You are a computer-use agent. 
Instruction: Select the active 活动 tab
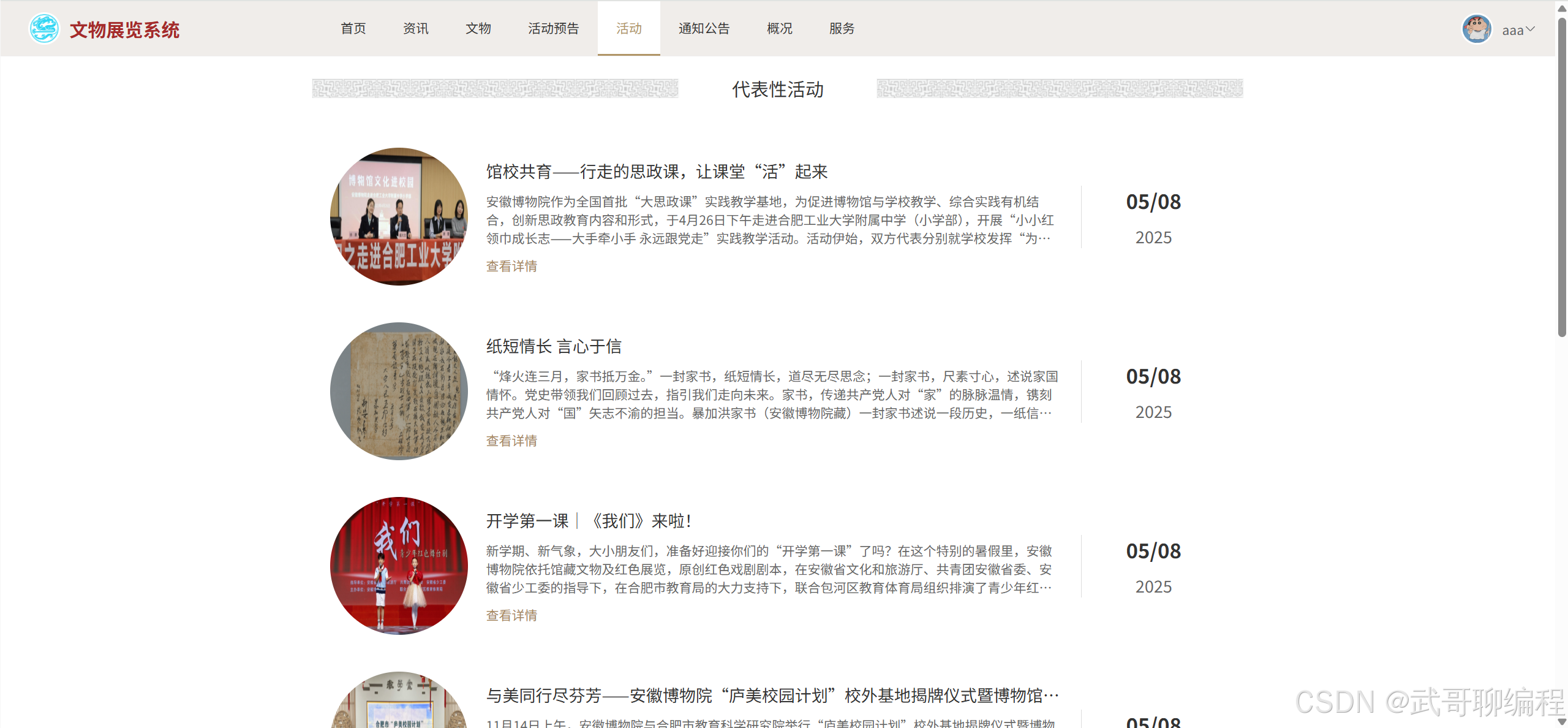click(x=628, y=29)
